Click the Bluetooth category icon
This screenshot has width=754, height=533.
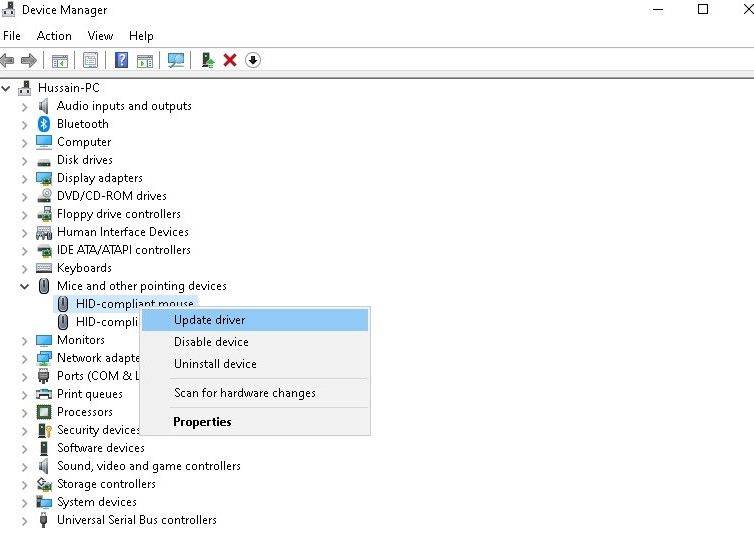point(44,124)
